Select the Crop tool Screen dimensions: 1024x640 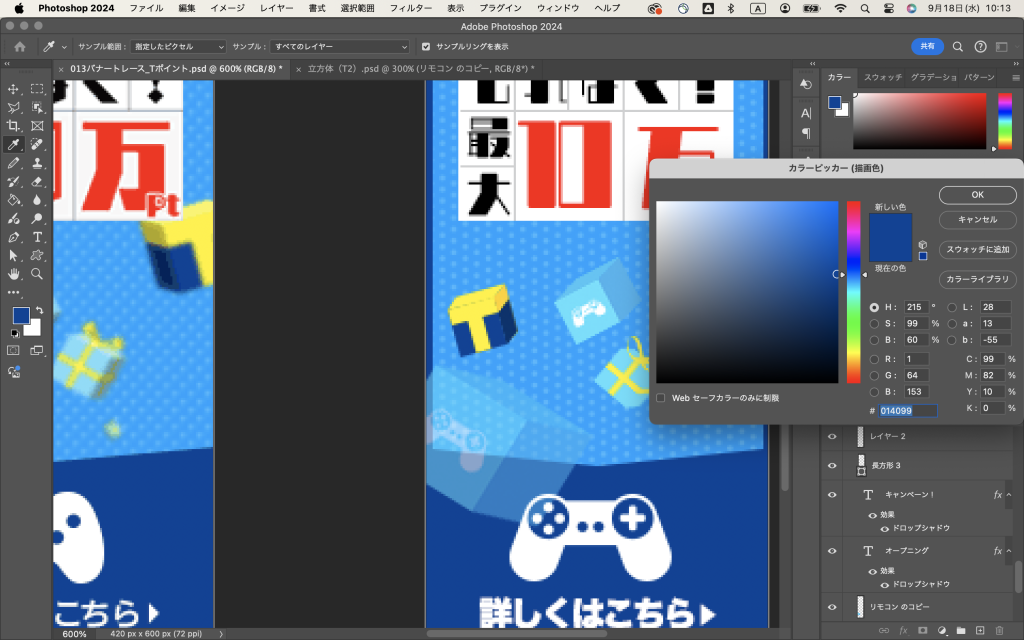[x=14, y=126]
